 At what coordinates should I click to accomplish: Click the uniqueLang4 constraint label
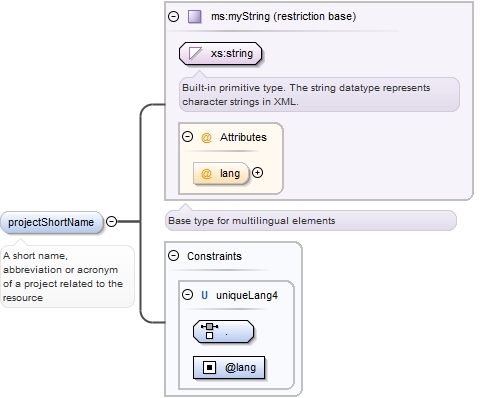[x=247, y=295]
